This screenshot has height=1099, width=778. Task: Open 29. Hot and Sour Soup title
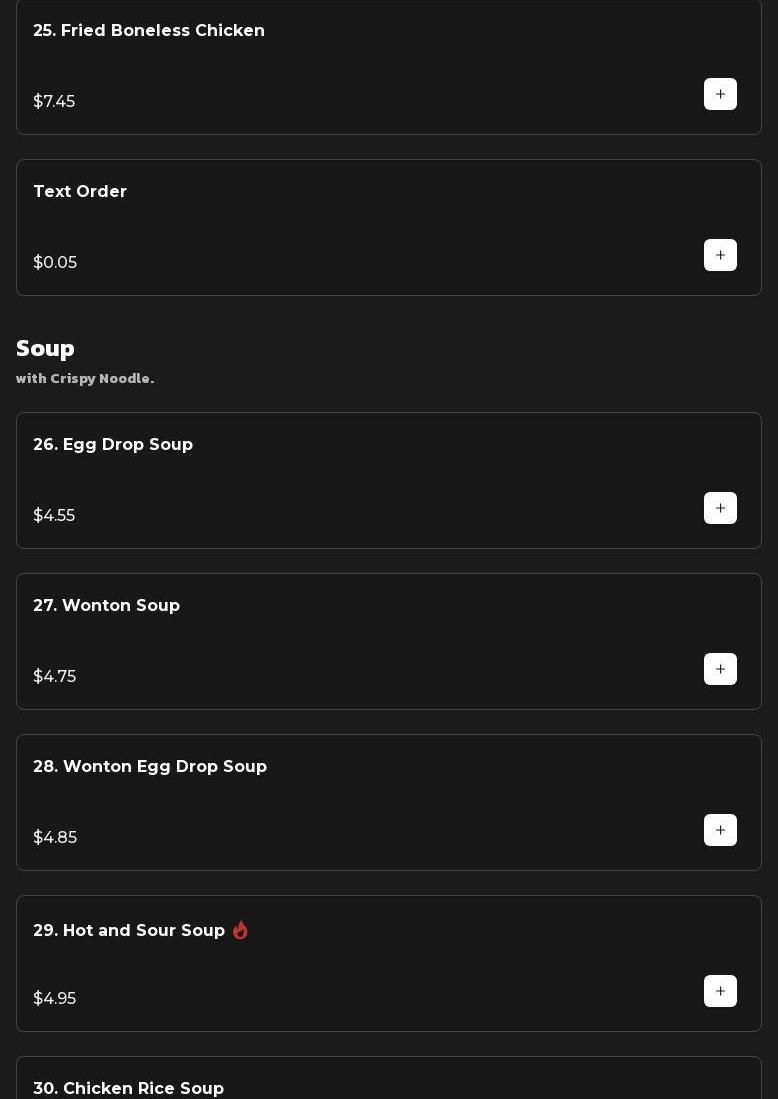point(129,931)
